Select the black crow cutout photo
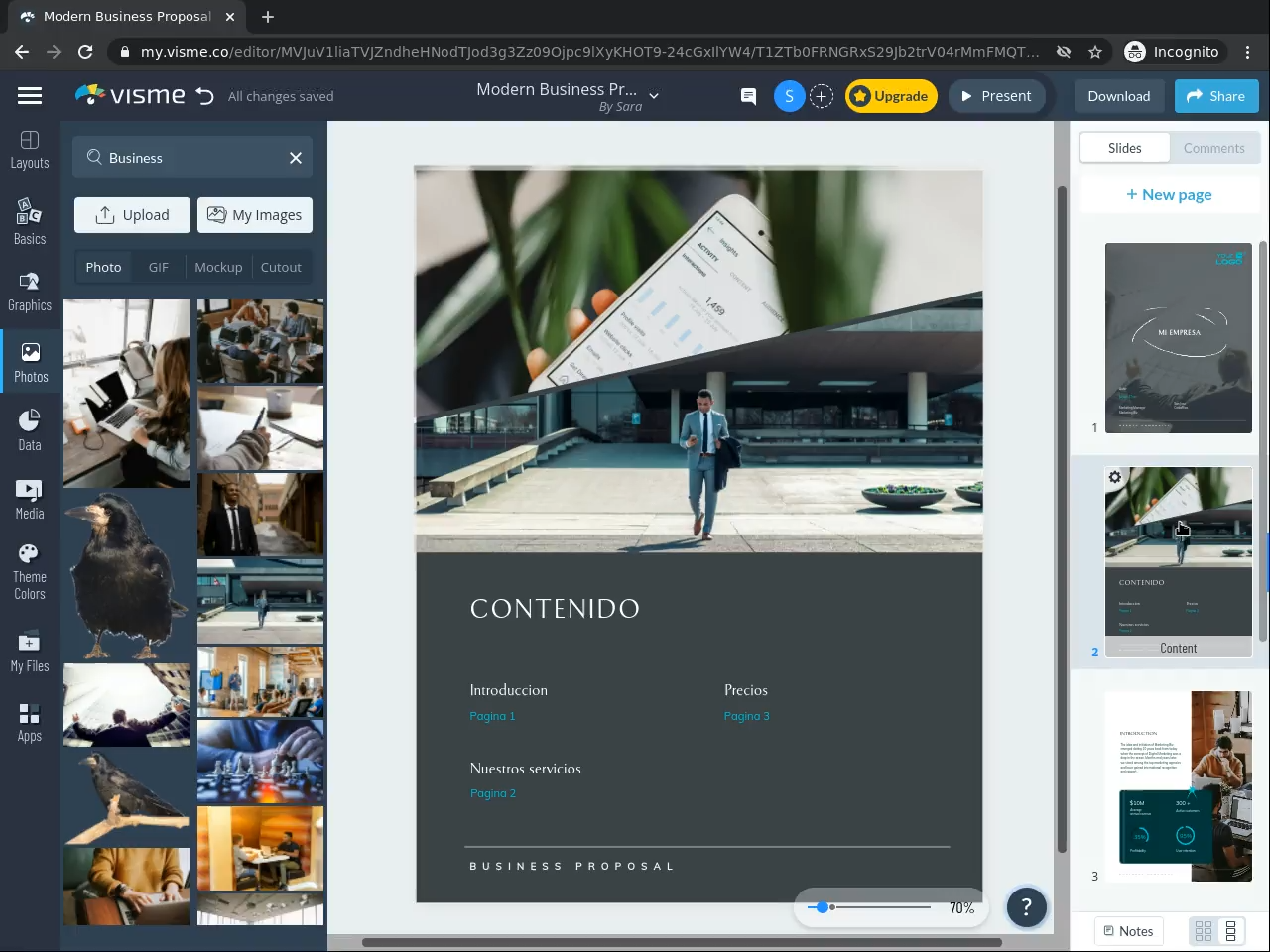 126,576
